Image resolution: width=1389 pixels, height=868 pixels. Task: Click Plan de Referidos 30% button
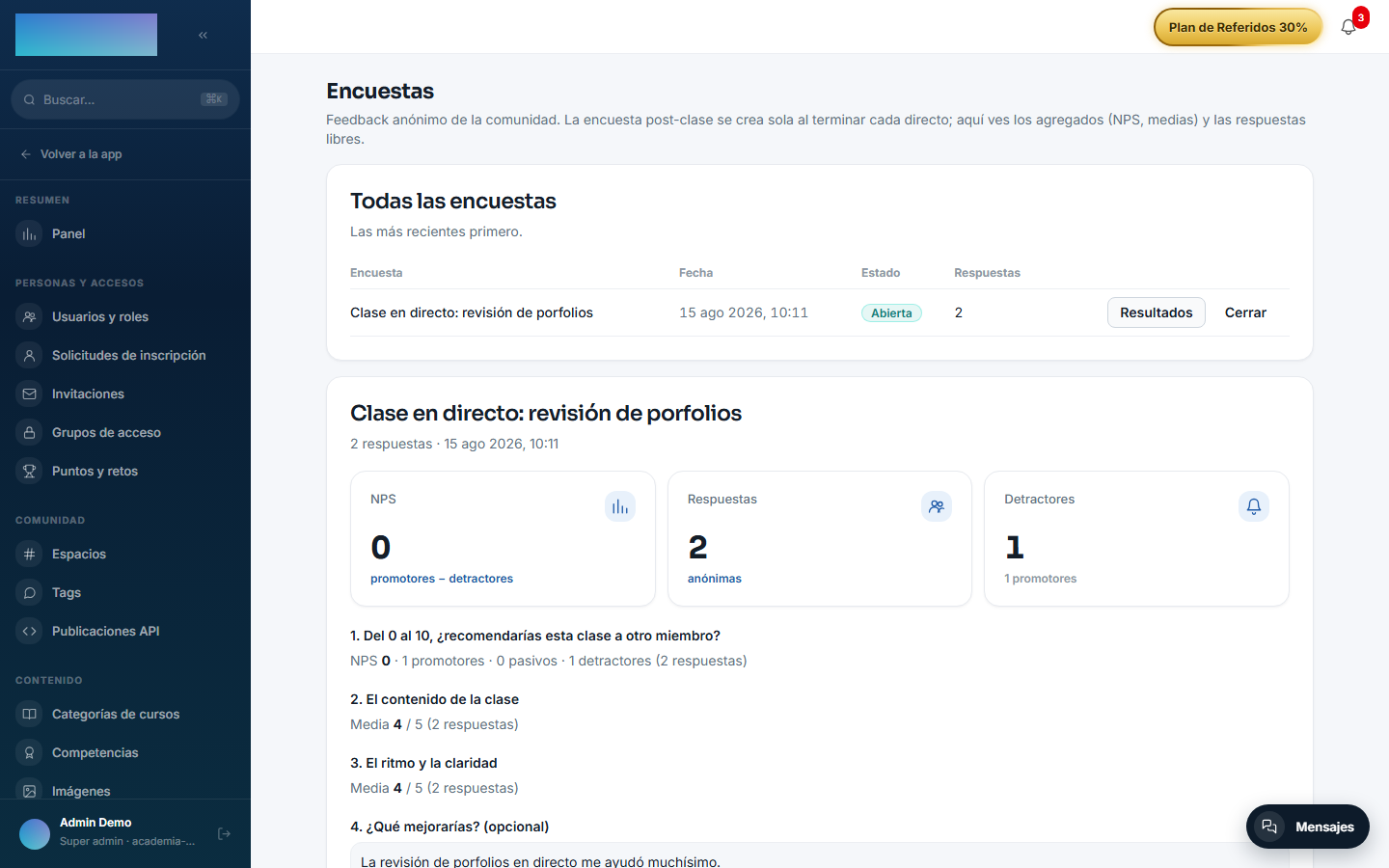tap(1238, 27)
